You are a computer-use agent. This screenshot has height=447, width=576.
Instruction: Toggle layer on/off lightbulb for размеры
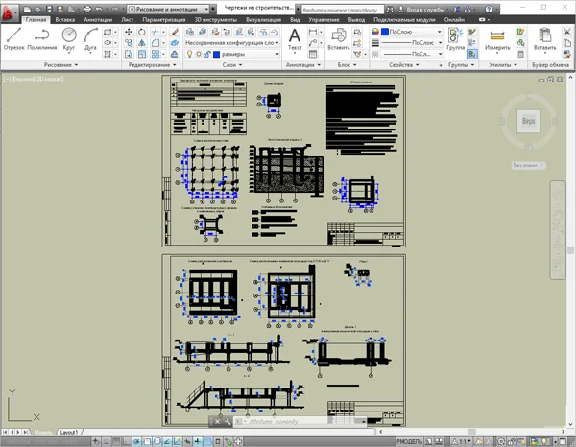pyautogui.click(x=190, y=54)
